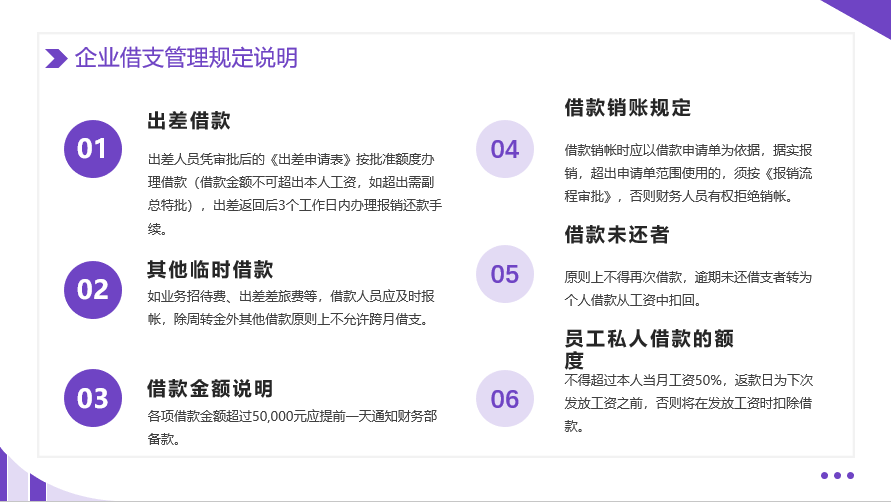
Task: Select the heading 借款未还者
Action: 617,234
